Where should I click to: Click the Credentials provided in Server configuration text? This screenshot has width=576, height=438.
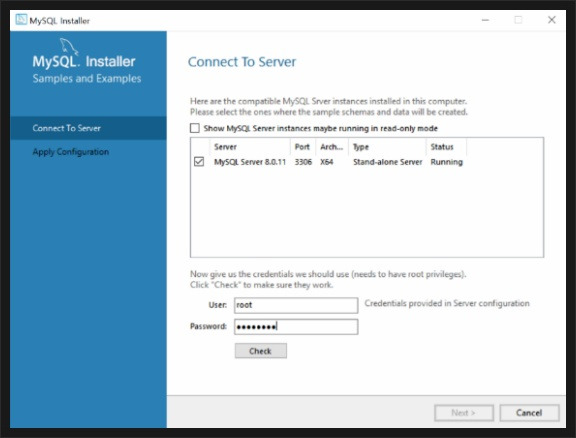pyautogui.click(x=447, y=303)
